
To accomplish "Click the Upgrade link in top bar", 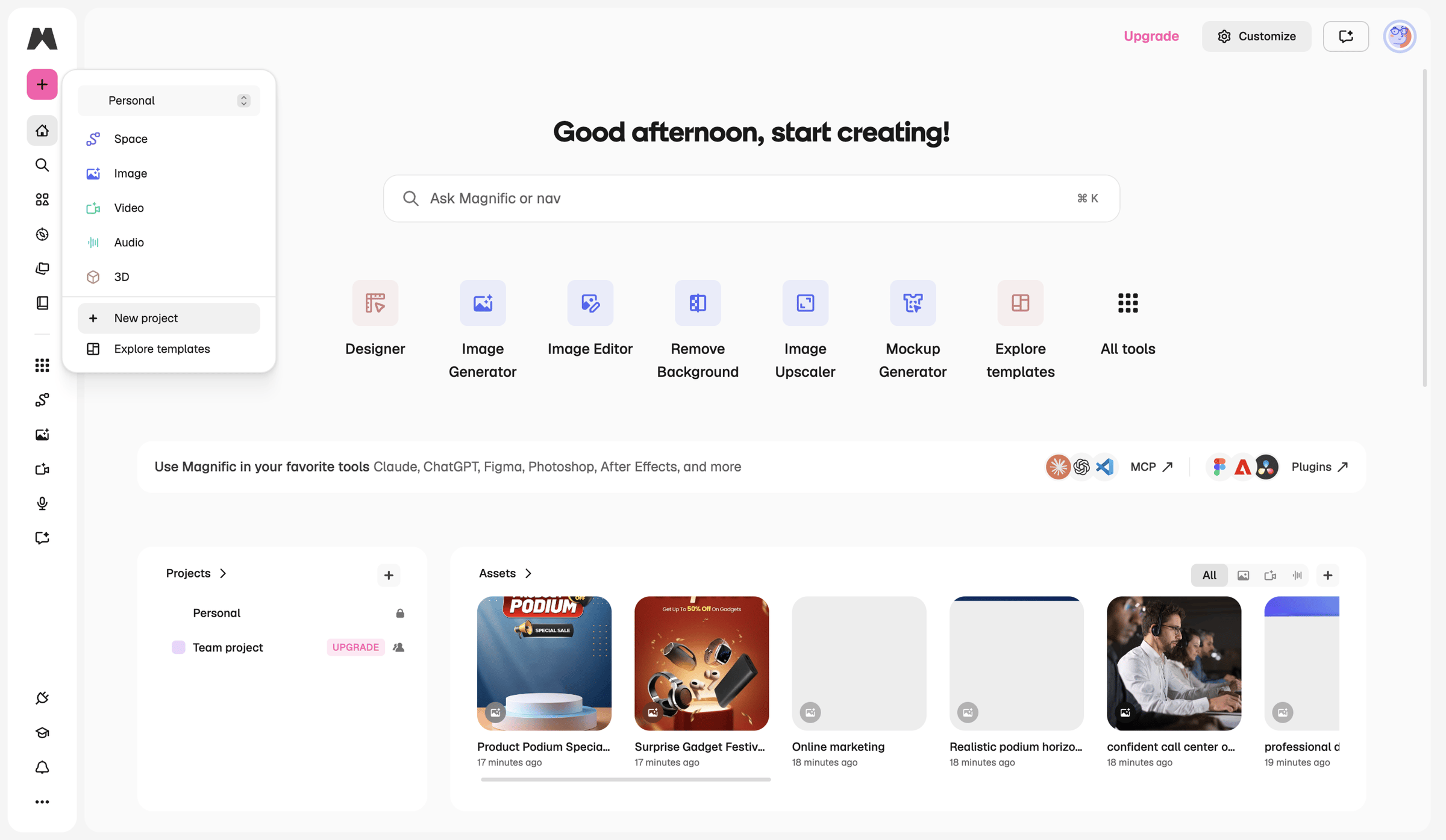I will point(1151,36).
